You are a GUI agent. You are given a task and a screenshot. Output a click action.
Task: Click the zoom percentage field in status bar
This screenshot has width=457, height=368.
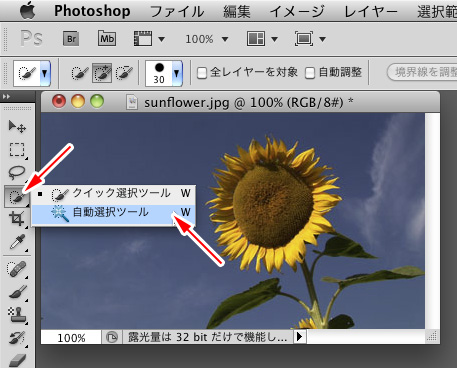(x=71, y=337)
